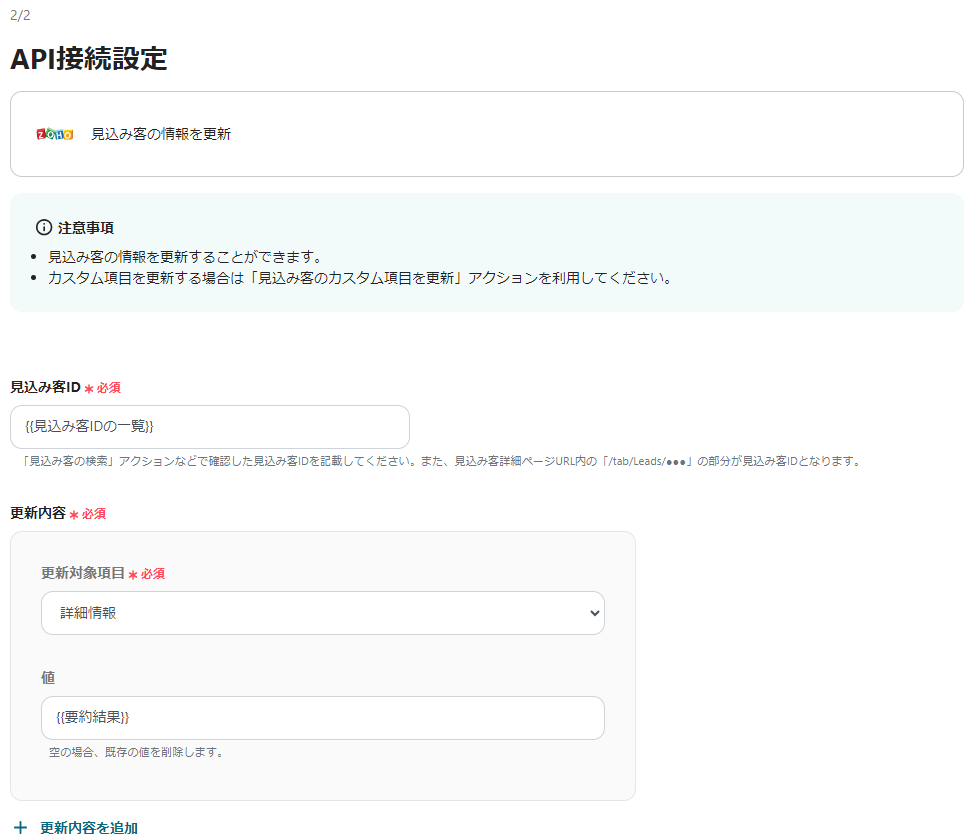Click the 2/2 step indicator
Screen dimensions: 978x839
click(x=20, y=15)
